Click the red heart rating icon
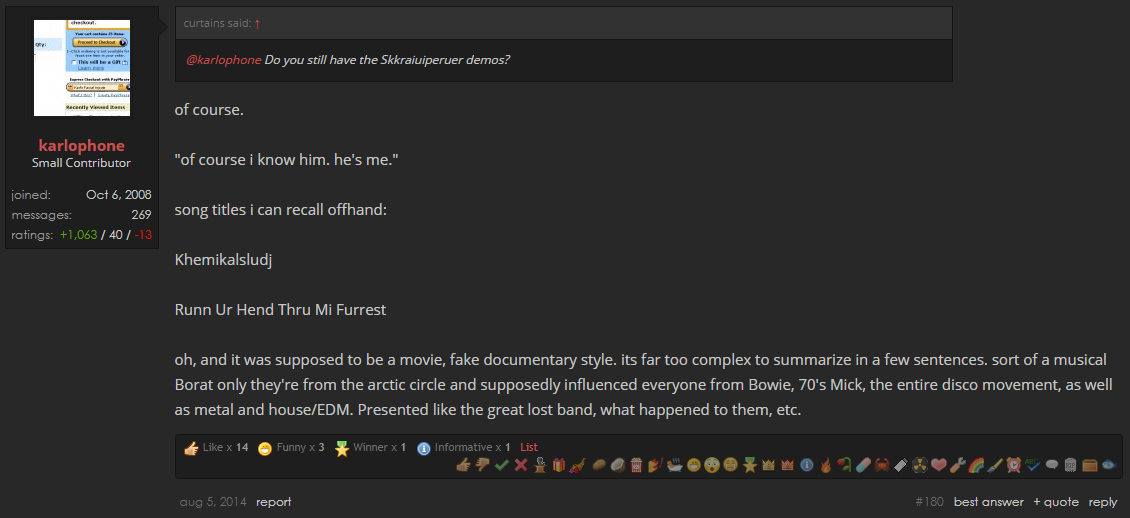1130x518 pixels. 938,465
